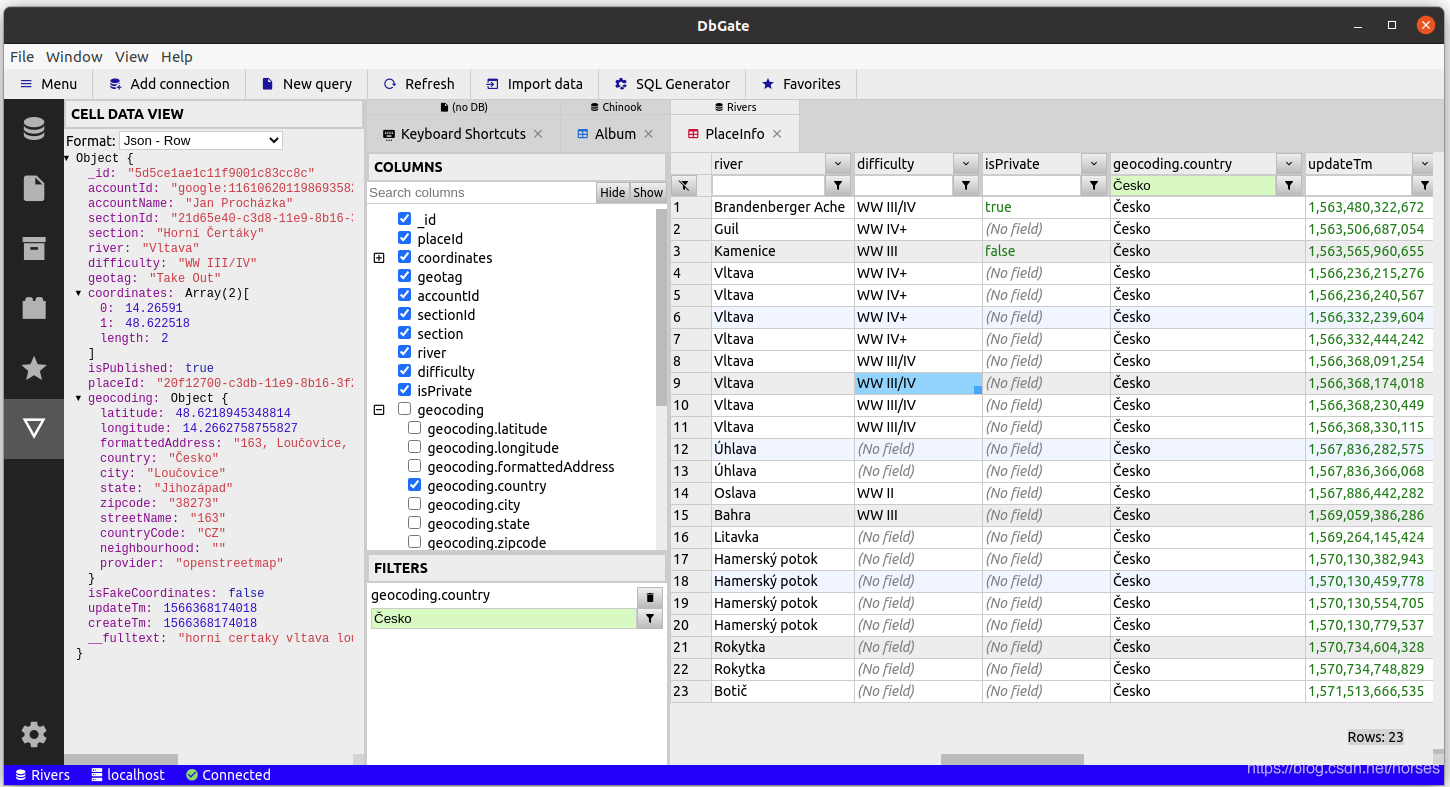Close the Keyboard Shortcuts tab
Image resolution: width=1450 pixels, height=787 pixels.
pos(538,134)
